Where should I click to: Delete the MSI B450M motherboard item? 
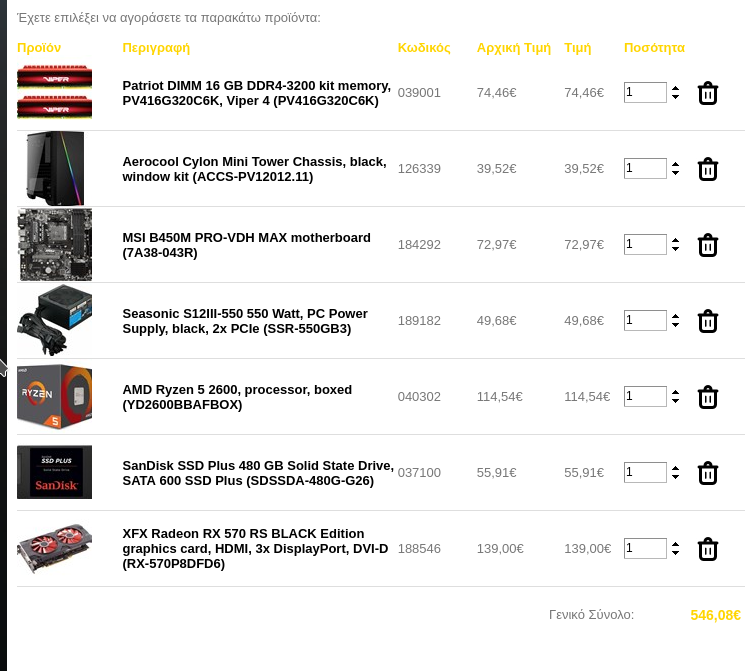click(x=707, y=245)
